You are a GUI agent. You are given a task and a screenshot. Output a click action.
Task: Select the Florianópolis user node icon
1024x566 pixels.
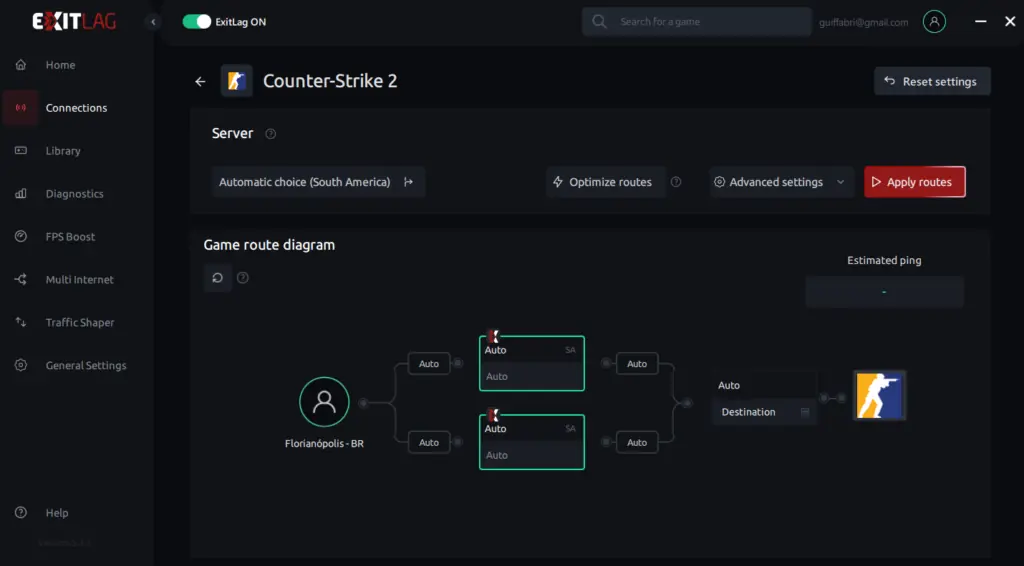click(x=324, y=402)
